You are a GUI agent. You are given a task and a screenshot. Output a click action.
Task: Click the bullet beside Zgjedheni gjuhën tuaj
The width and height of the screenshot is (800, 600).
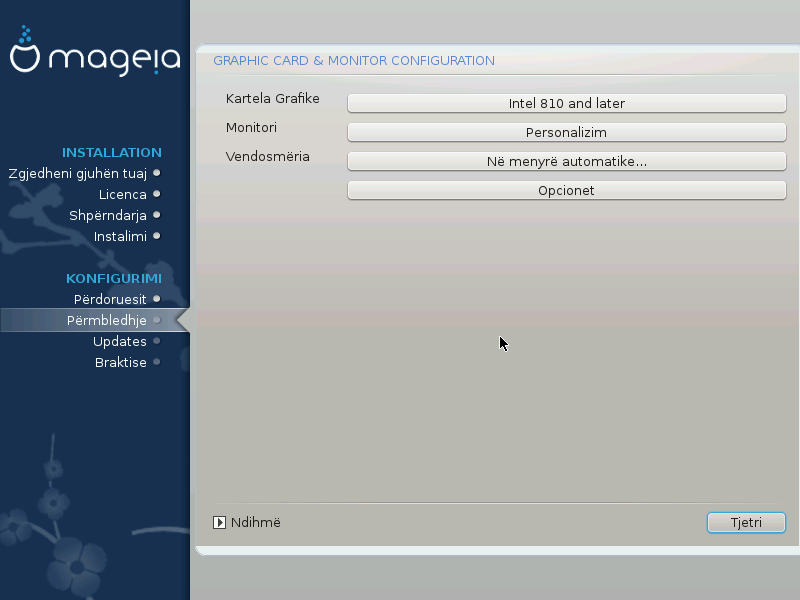(156, 173)
